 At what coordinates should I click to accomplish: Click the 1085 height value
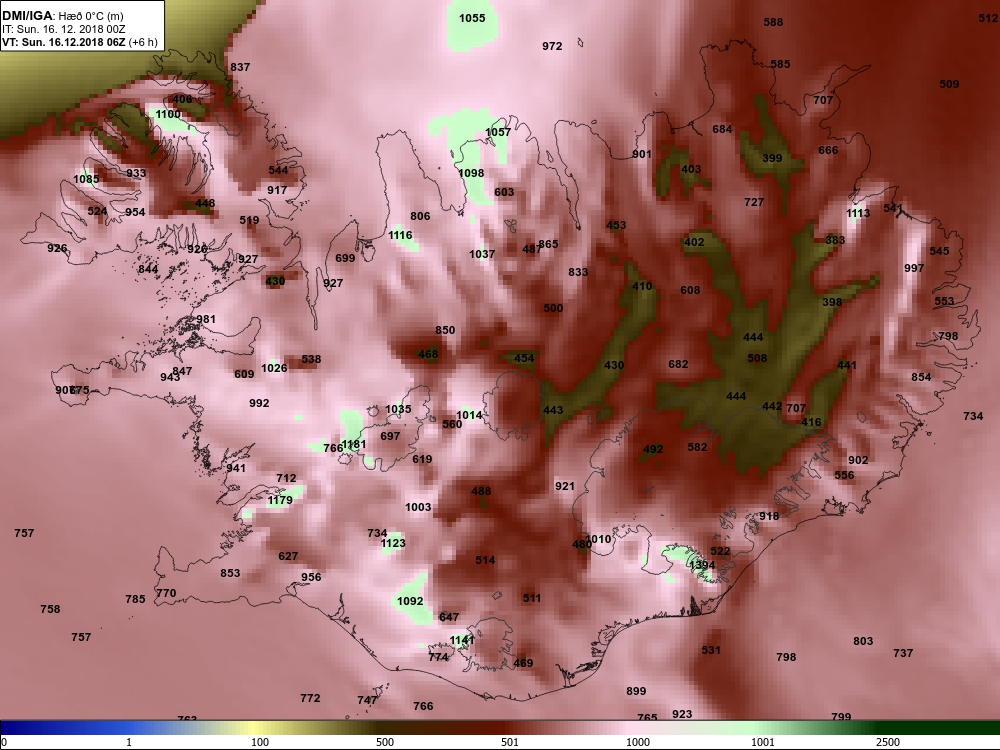click(x=86, y=179)
